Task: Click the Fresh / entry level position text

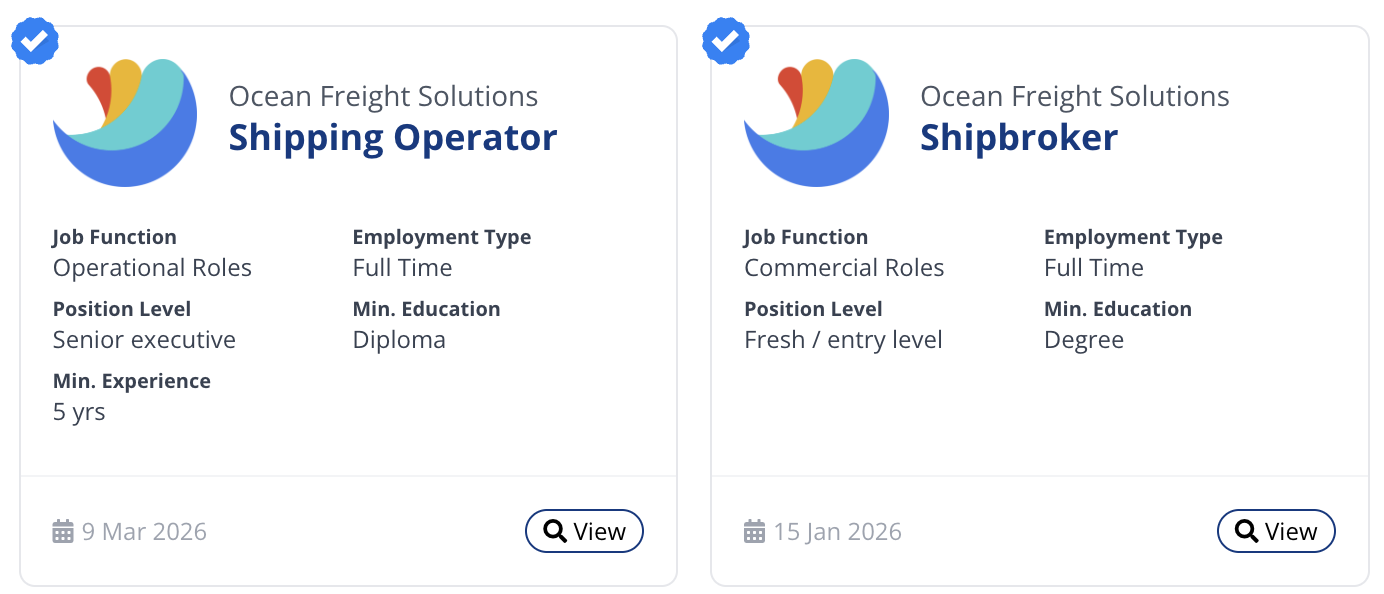Action: [x=843, y=340]
